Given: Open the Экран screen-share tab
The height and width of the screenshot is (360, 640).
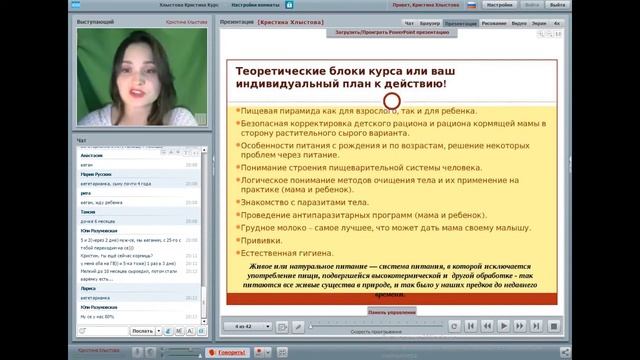Looking at the screenshot, I should coord(539,23).
